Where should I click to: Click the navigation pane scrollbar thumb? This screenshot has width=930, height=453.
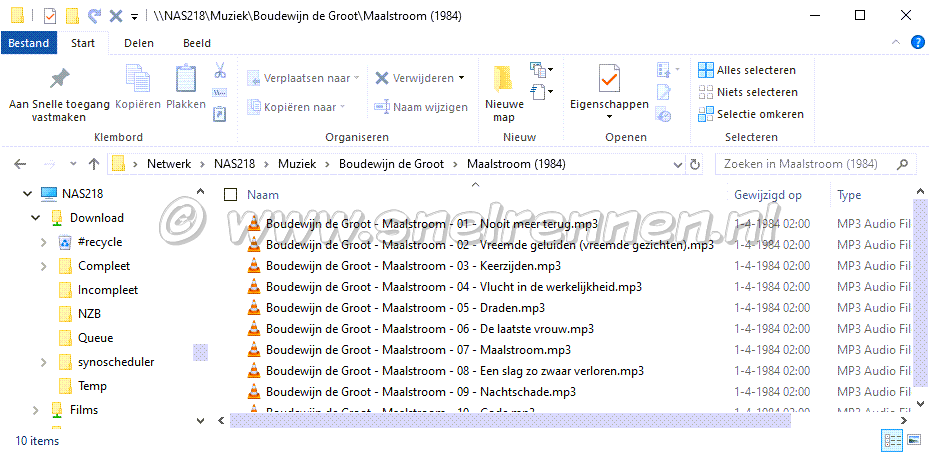[x=200, y=352]
